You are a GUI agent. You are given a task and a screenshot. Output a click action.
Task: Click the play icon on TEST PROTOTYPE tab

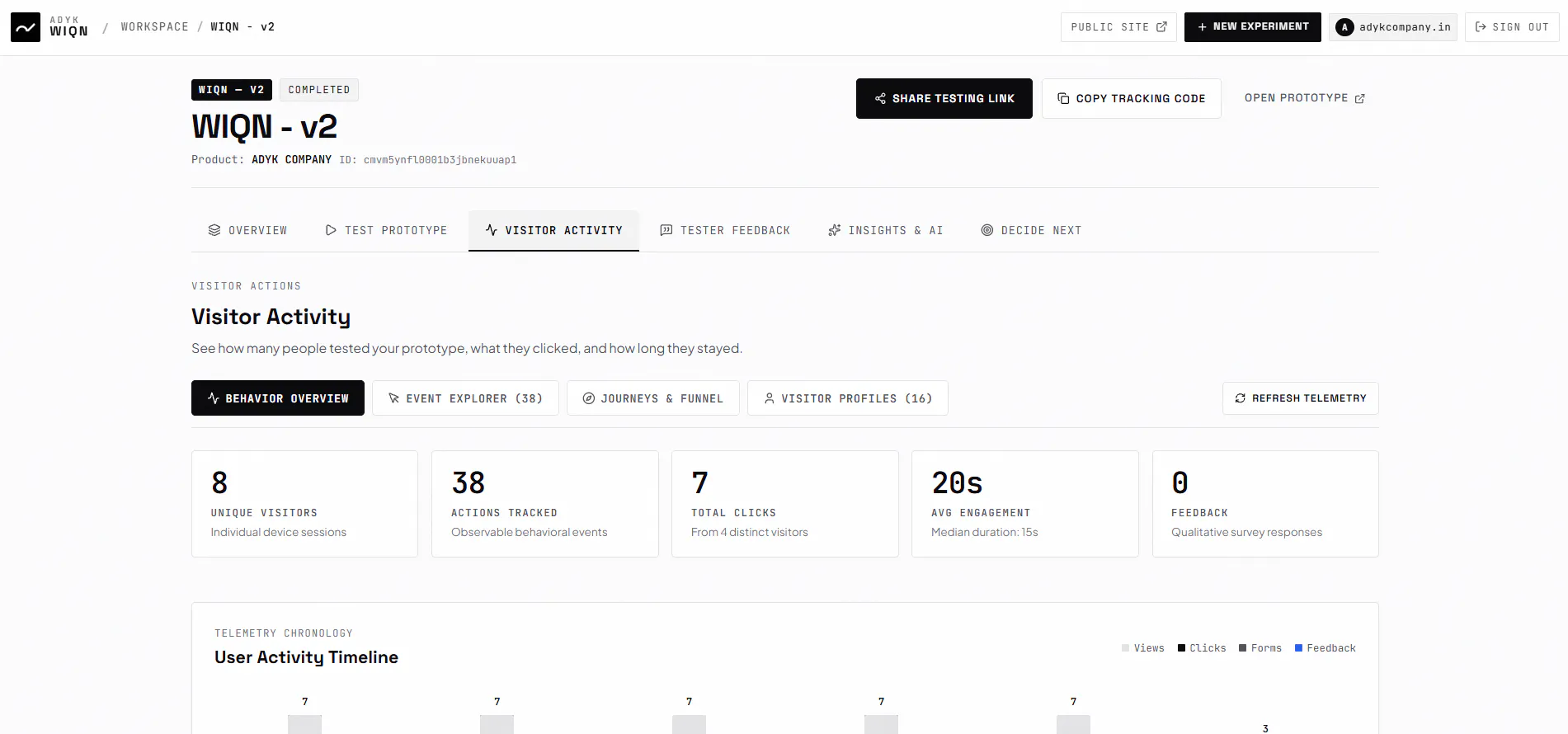(331, 230)
